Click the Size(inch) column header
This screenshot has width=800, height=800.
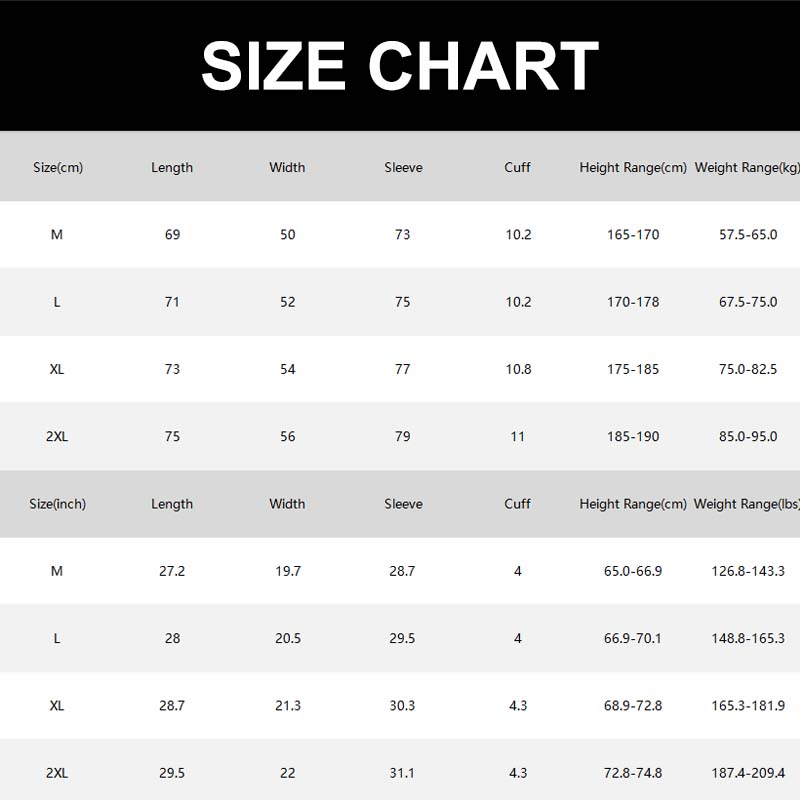click(57, 504)
